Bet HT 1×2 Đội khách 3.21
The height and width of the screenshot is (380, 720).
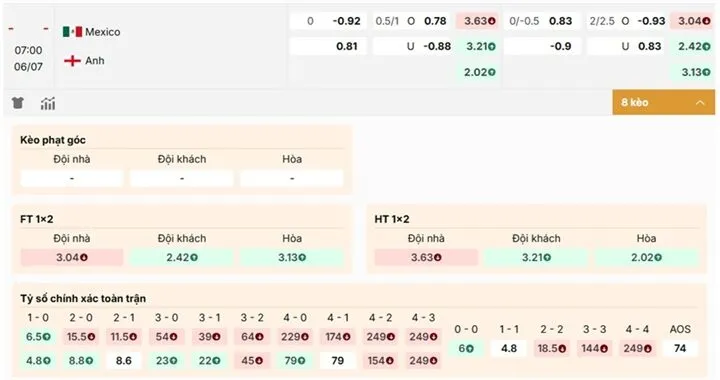point(536,257)
